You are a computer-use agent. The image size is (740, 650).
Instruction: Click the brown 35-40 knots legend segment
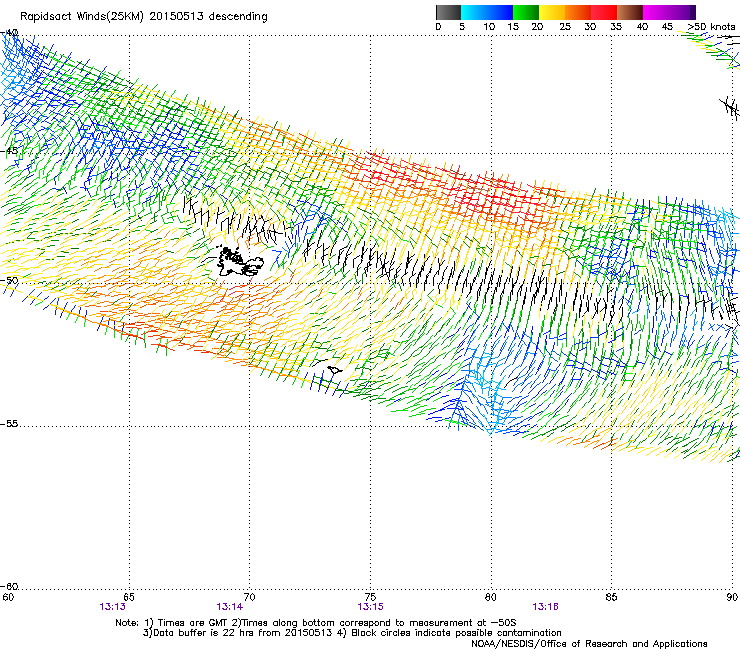point(630,12)
